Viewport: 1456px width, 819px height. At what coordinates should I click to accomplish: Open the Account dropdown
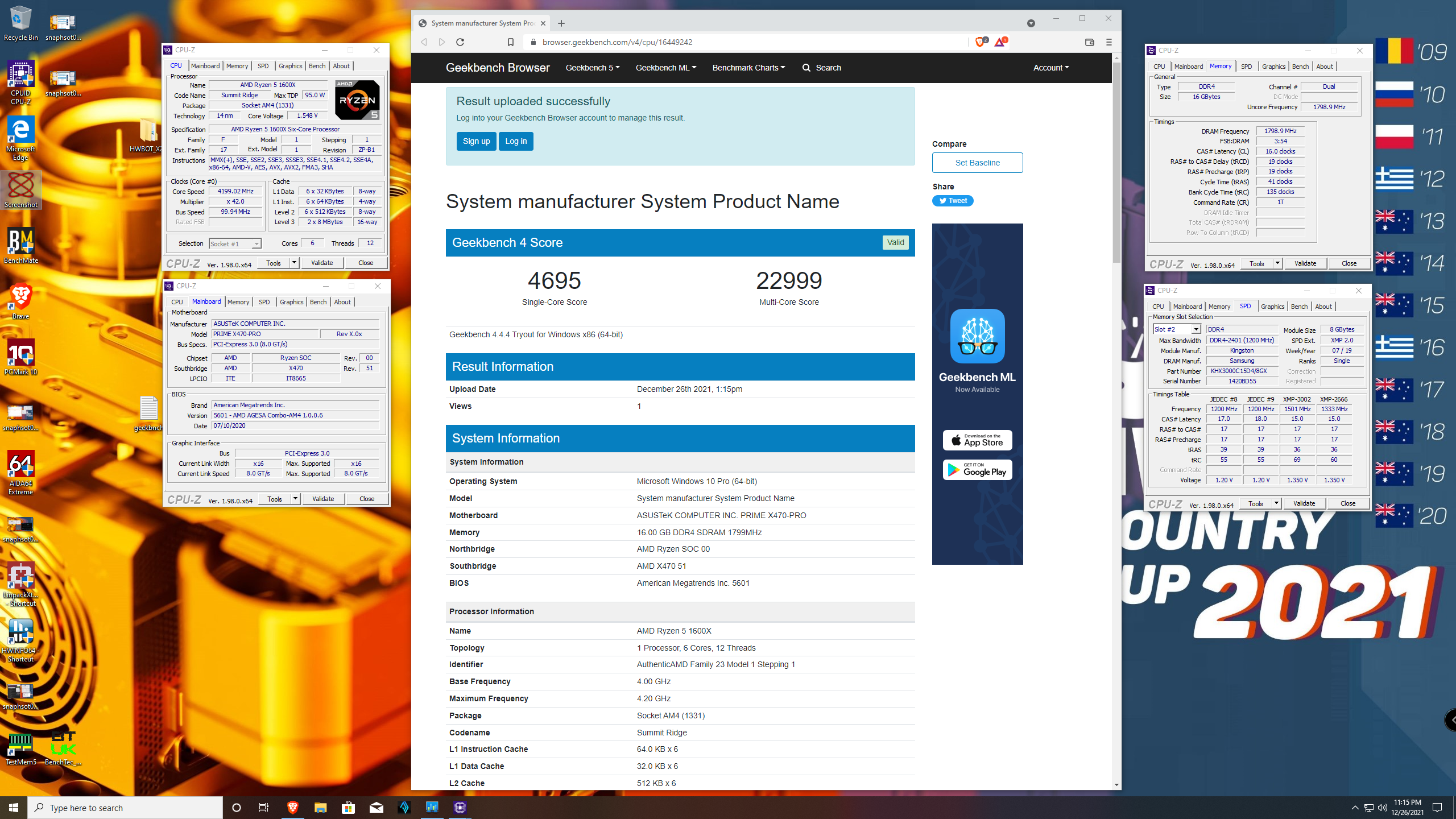(x=1050, y=68)
